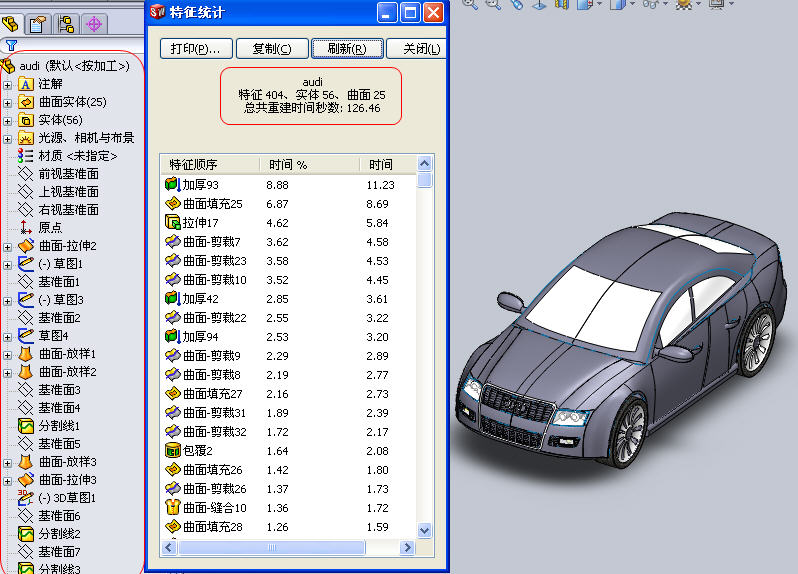
Task: Click the 打印(P)... button
Action: click(x=196, y=49)
